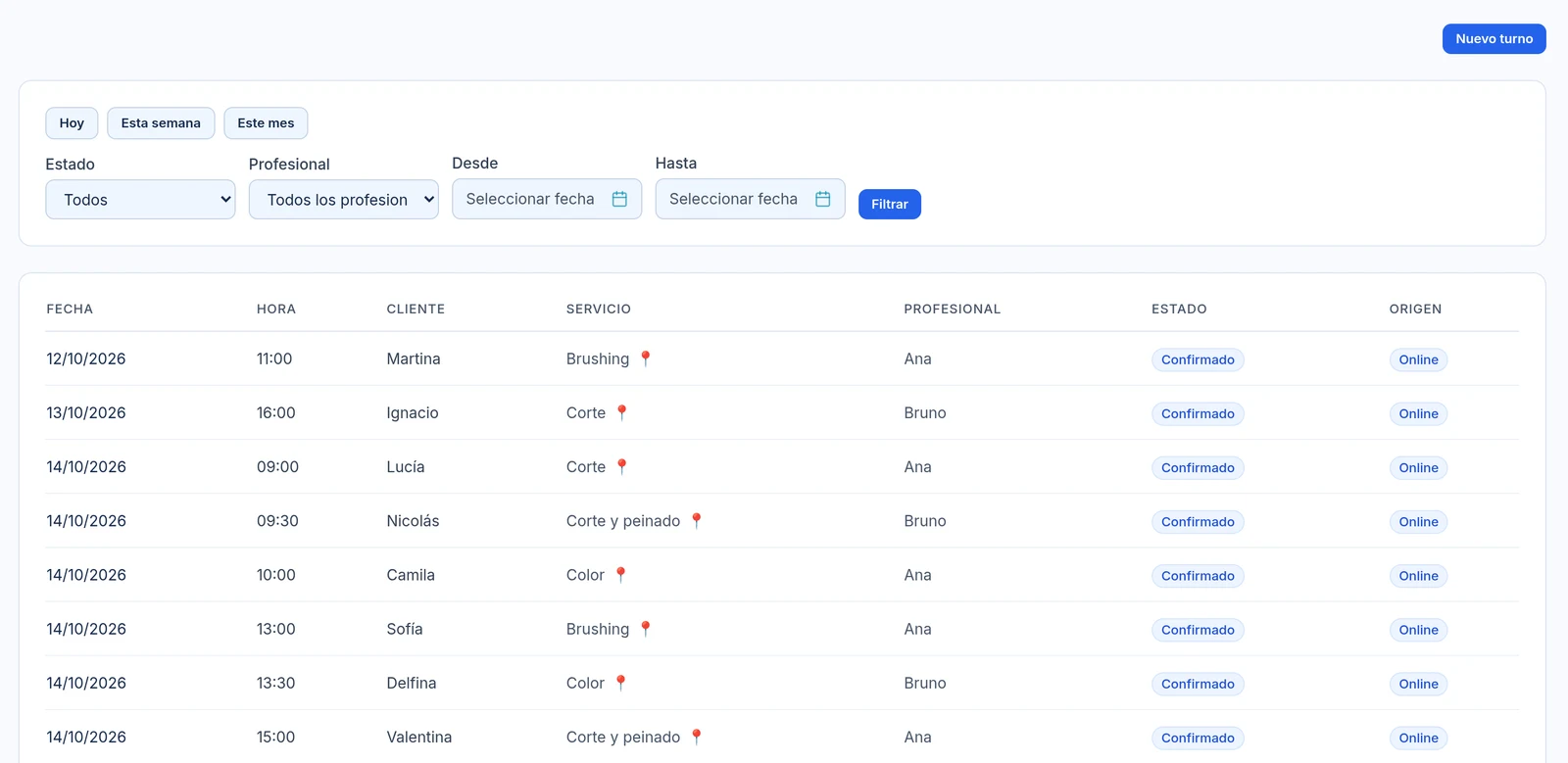Click the Confirmado badge in Martina's row
1568x763 pixels.
coord(1198,359)
